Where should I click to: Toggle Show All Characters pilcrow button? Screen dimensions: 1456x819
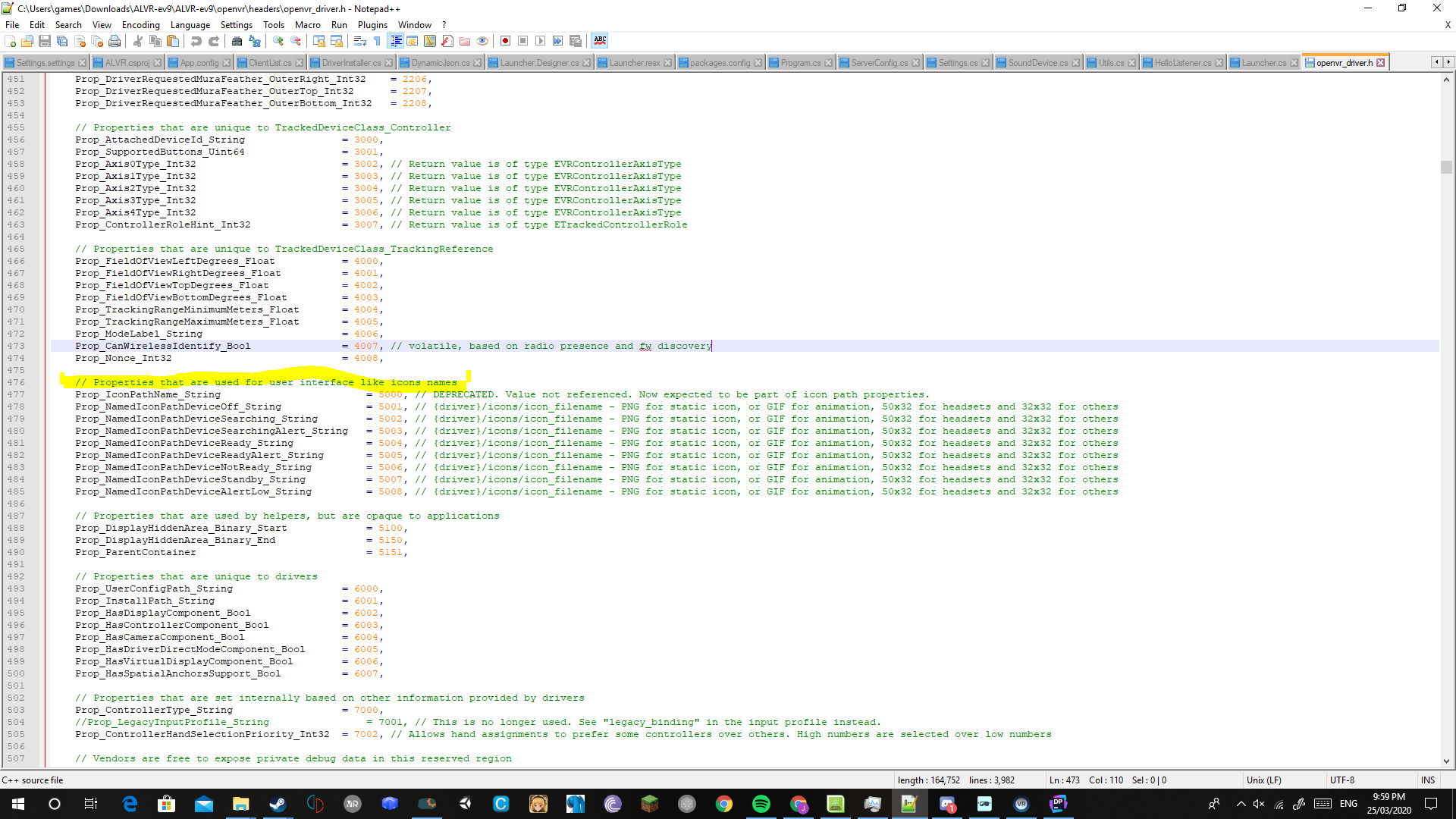[377, 41]
